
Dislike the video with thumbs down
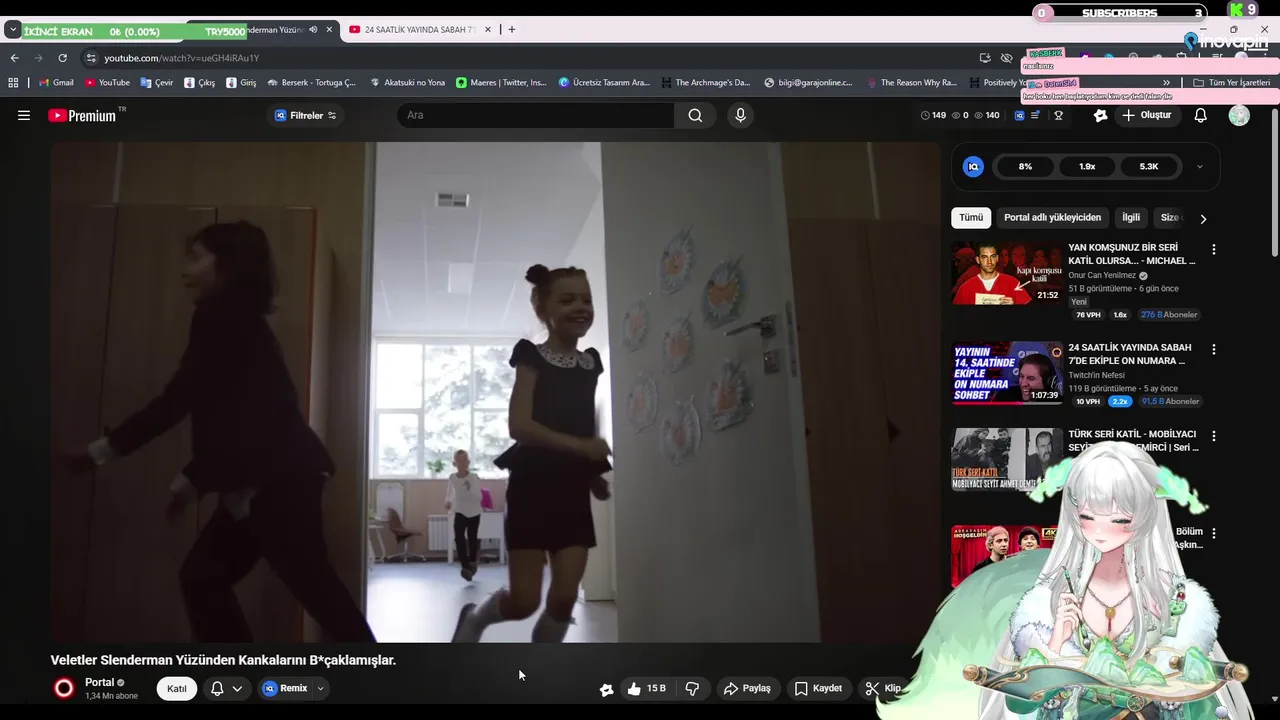(692, 688)
